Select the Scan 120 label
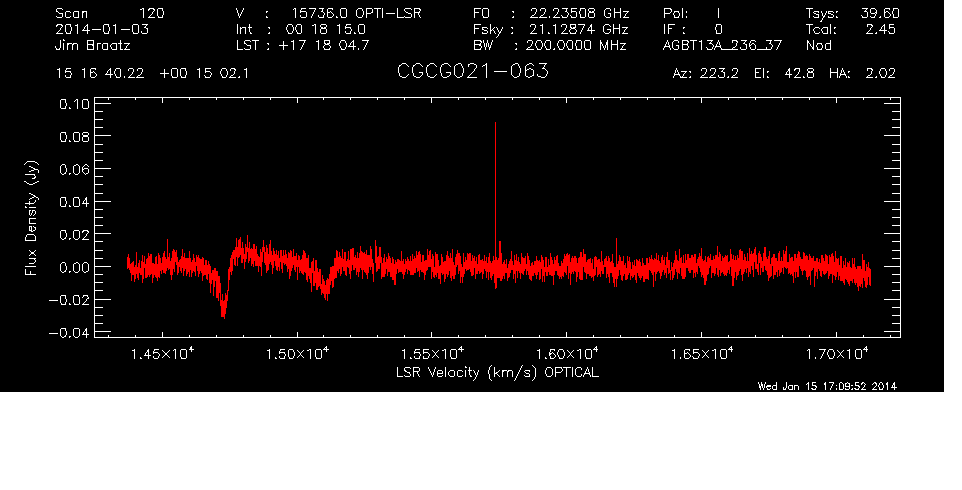Image resolution: width=962 pixels, height=490 pixels. pyautogui.click(x=110, y=13)
